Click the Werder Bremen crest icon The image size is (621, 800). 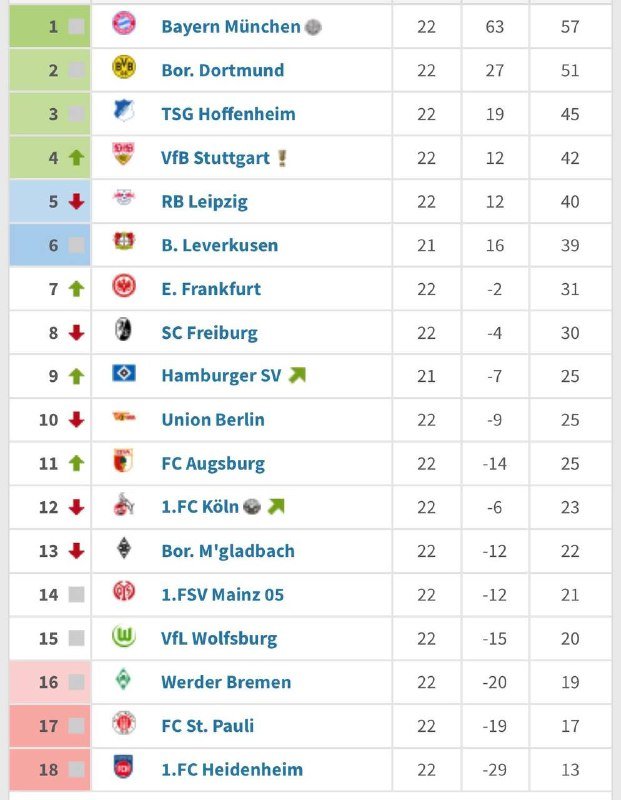tap(124, 681)
